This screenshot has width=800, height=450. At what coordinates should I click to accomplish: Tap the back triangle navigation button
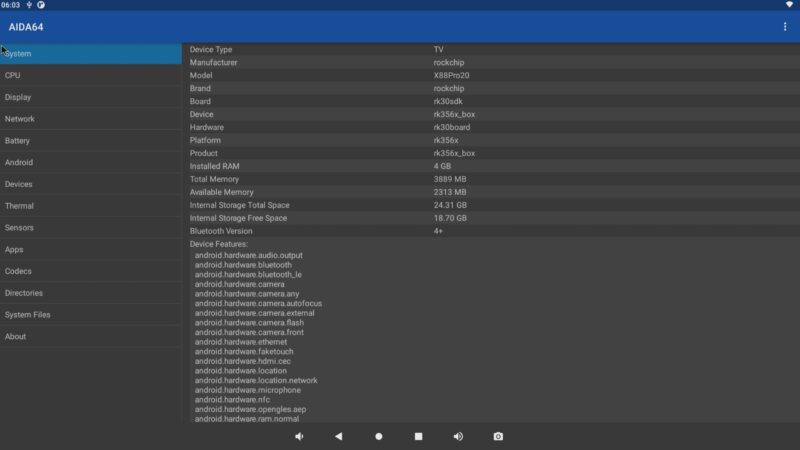338,436
